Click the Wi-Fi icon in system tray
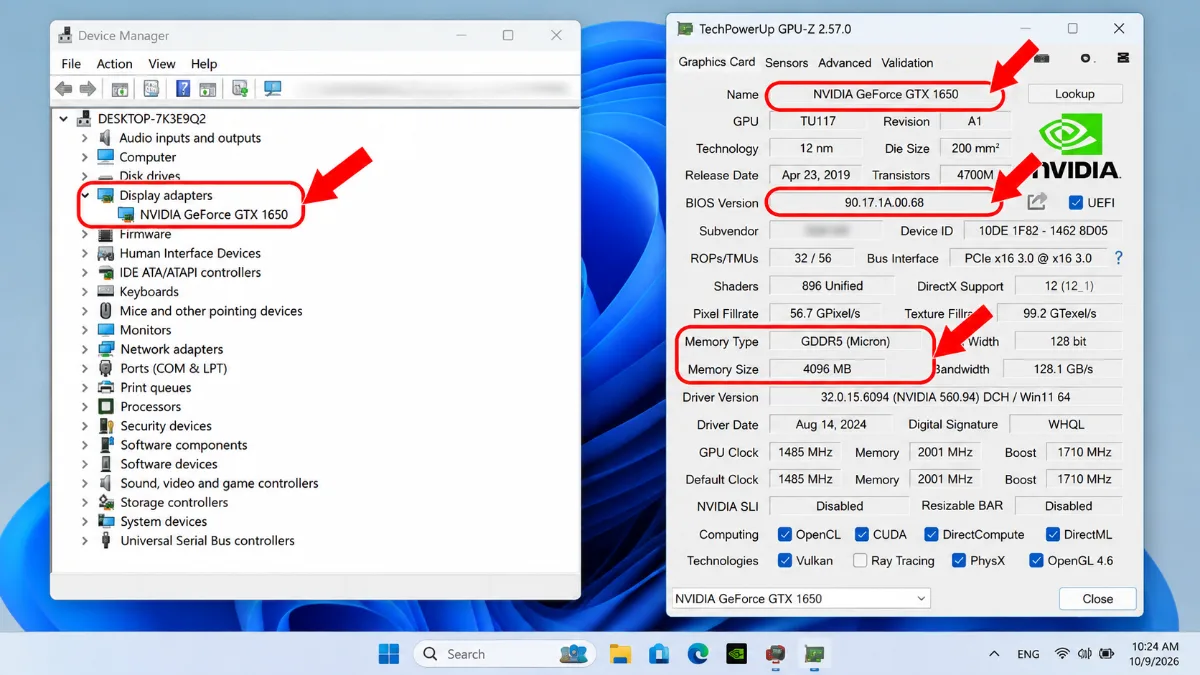This screenshot has width=1200, height=675. [1062, 654]
